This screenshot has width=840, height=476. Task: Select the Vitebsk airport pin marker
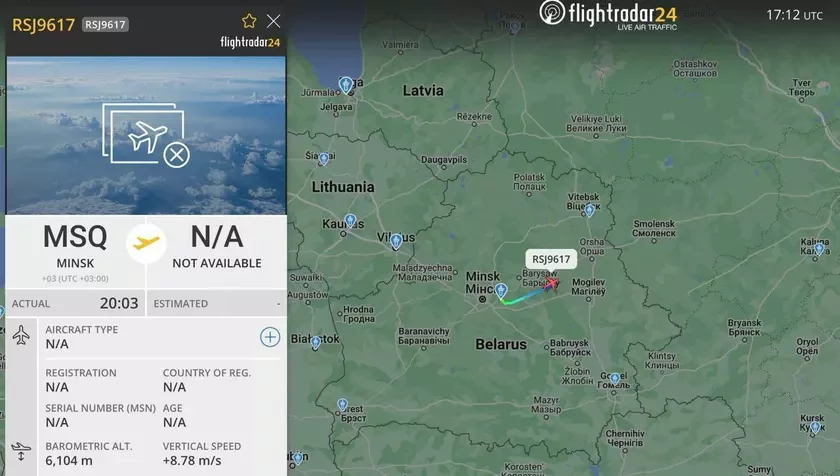click(589, 210)
